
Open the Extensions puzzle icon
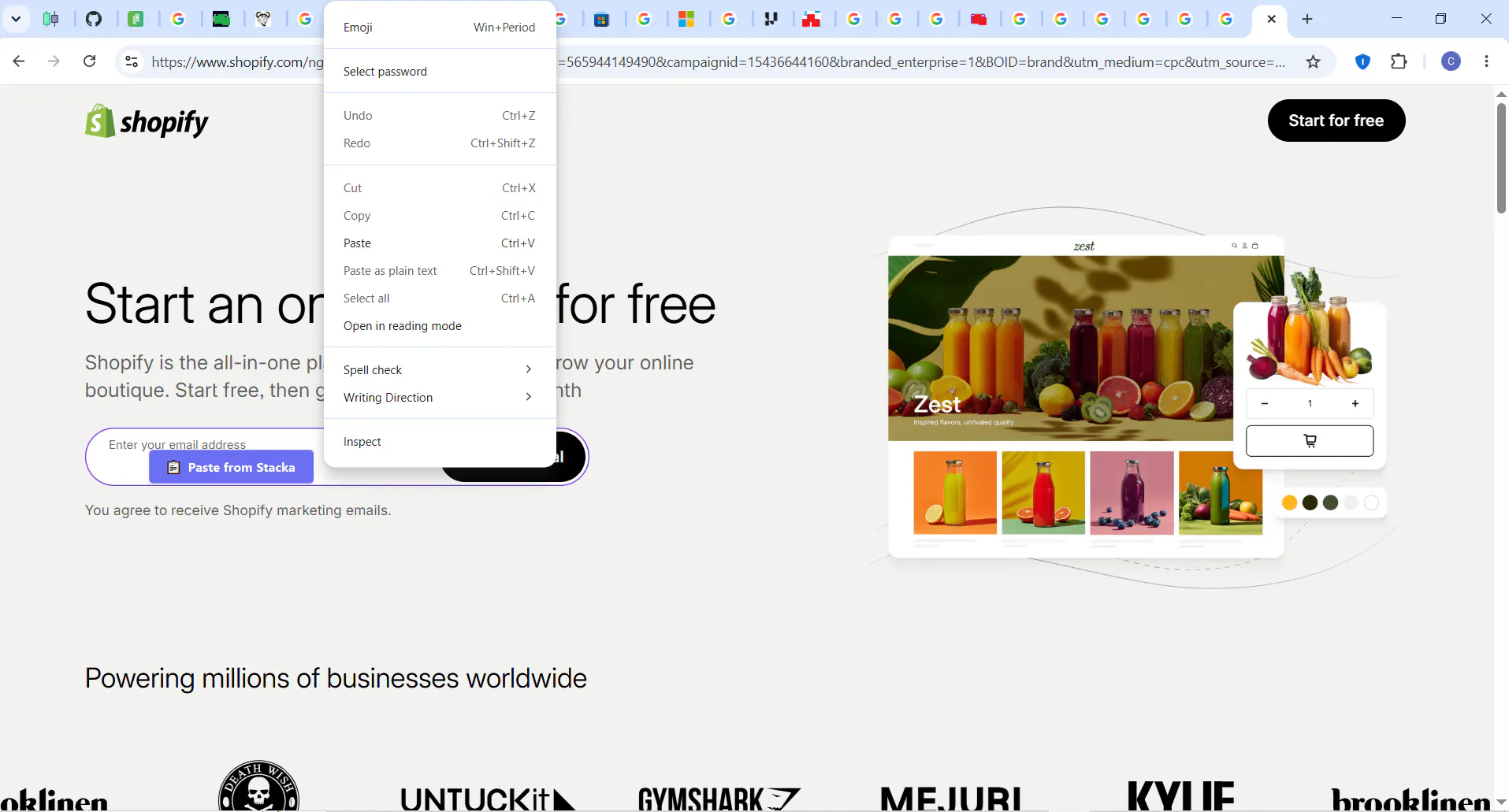point(1399,61)
